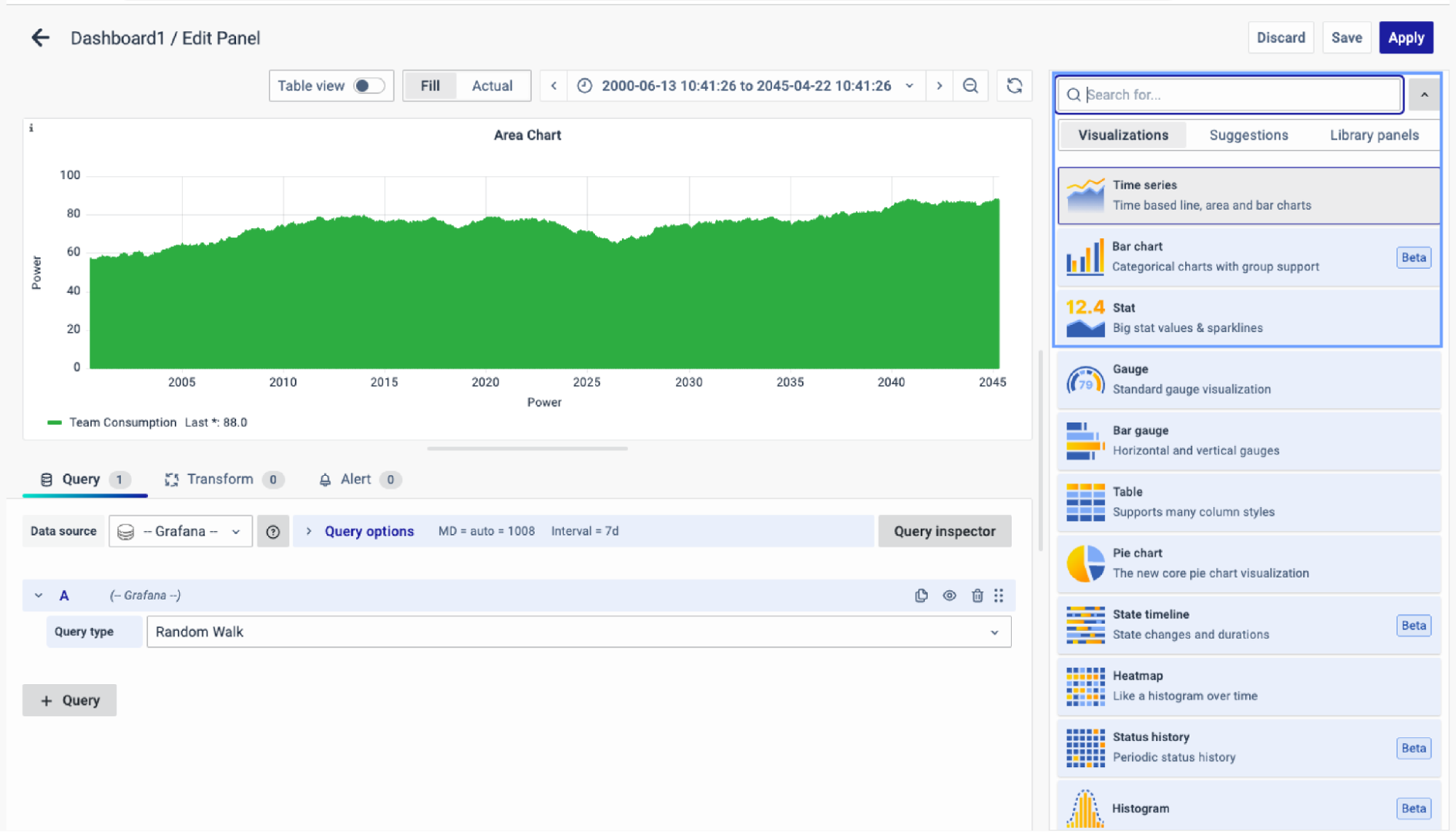Select the Actual size option

[492, 86]
